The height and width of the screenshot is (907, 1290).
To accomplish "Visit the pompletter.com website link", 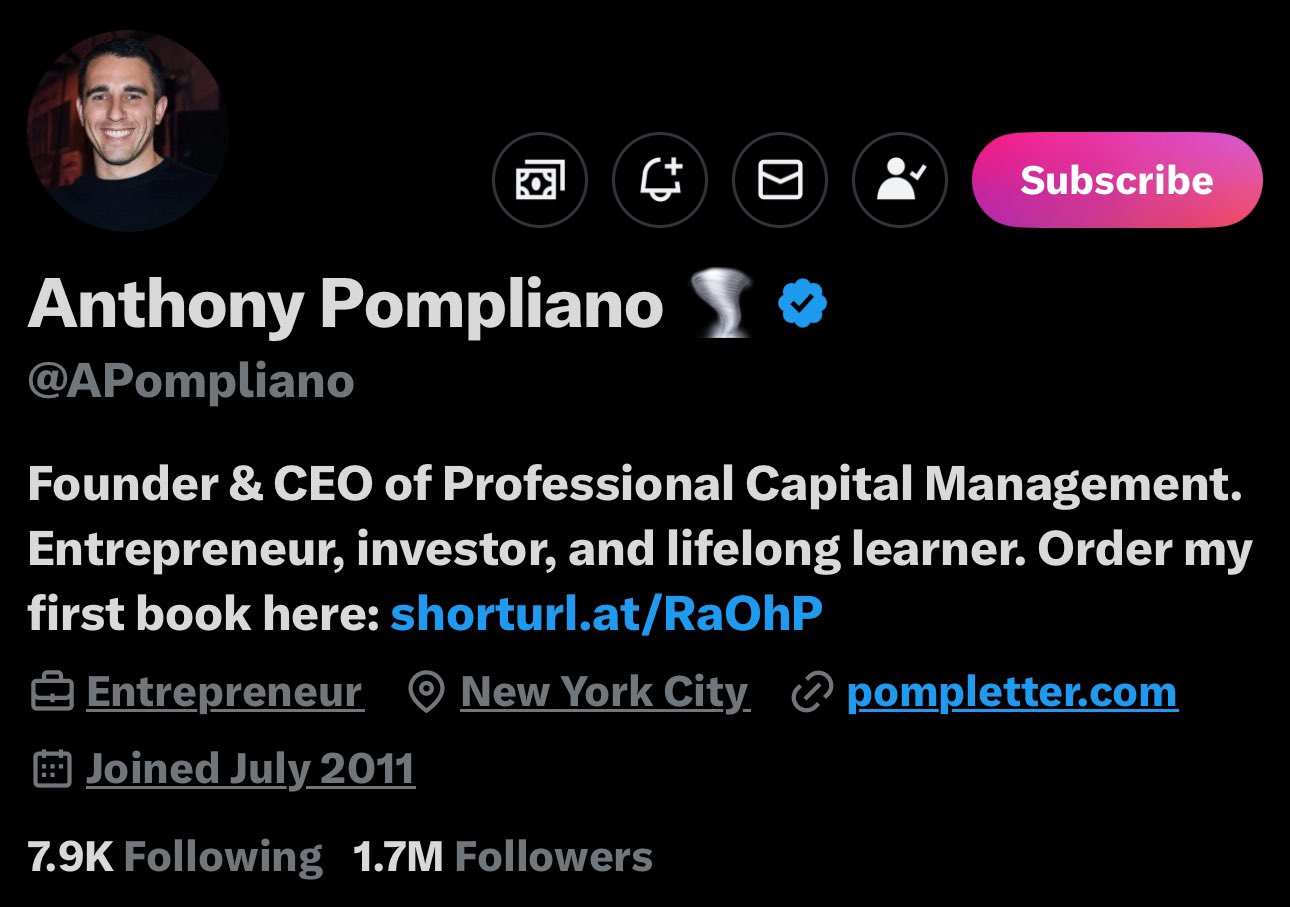I will coord(1012,692).
